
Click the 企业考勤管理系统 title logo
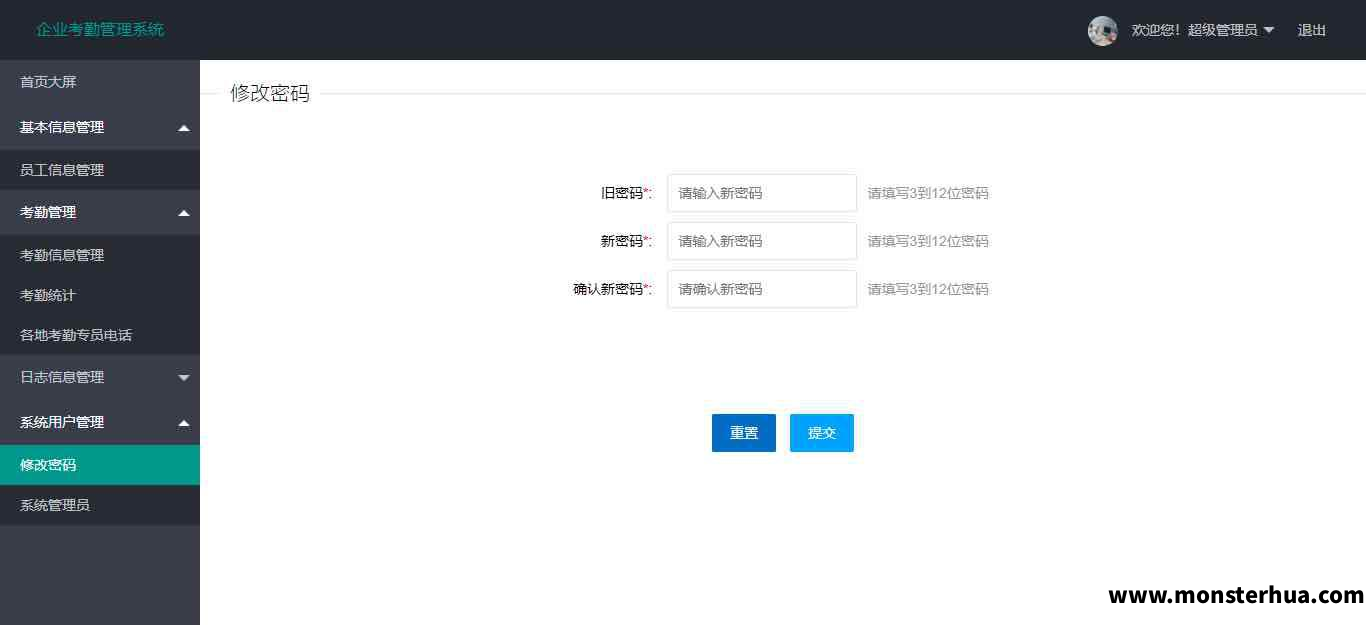(x=100, y=29)
